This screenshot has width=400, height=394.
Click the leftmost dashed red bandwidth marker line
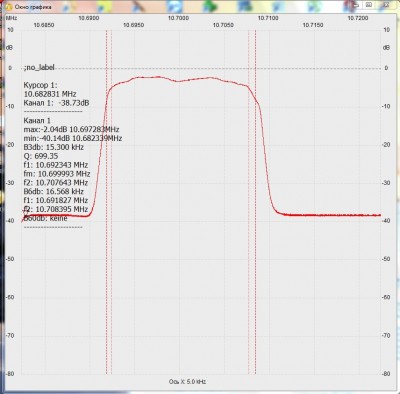pyautogui.click(x=106, y=202)
